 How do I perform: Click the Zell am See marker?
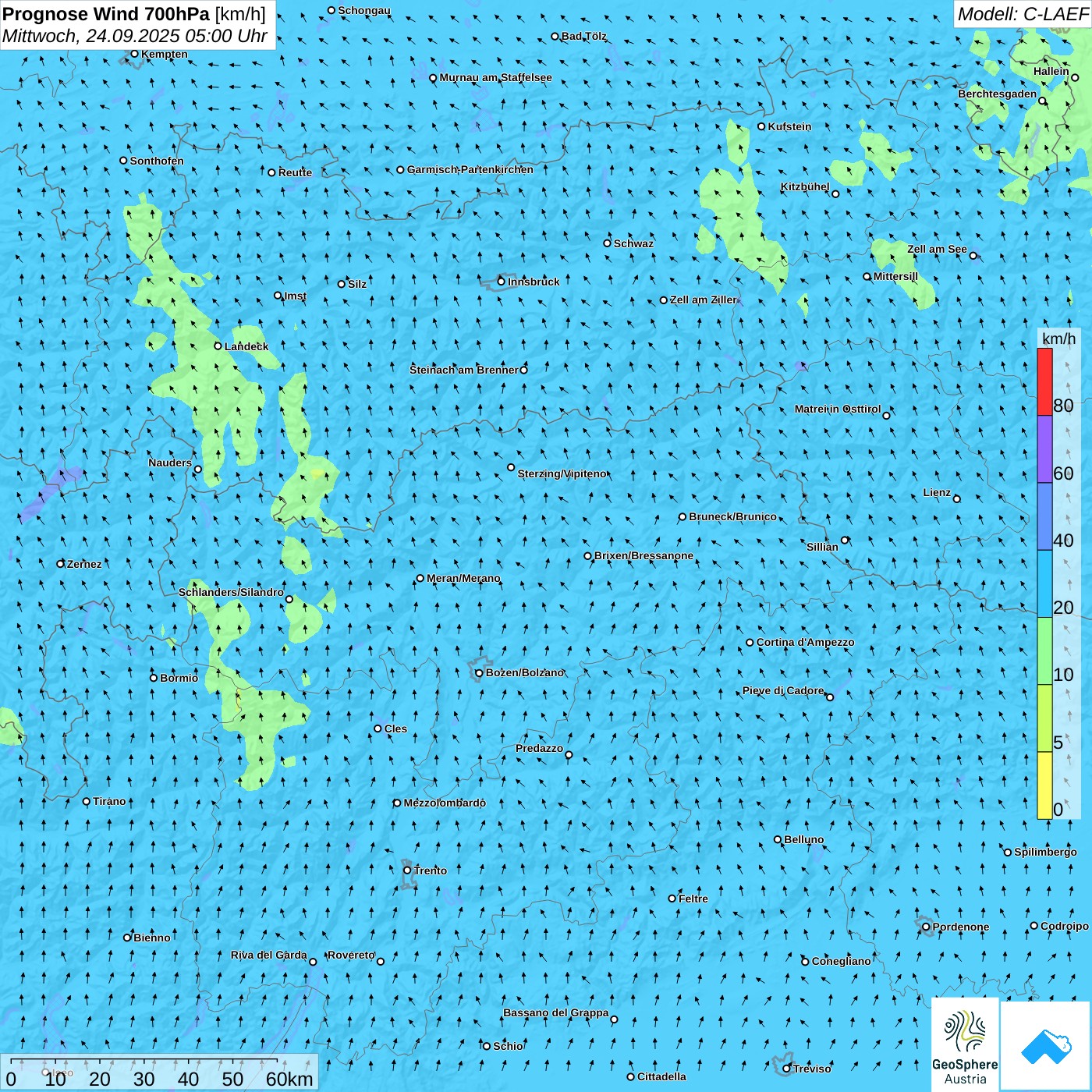tap(973, 255)
